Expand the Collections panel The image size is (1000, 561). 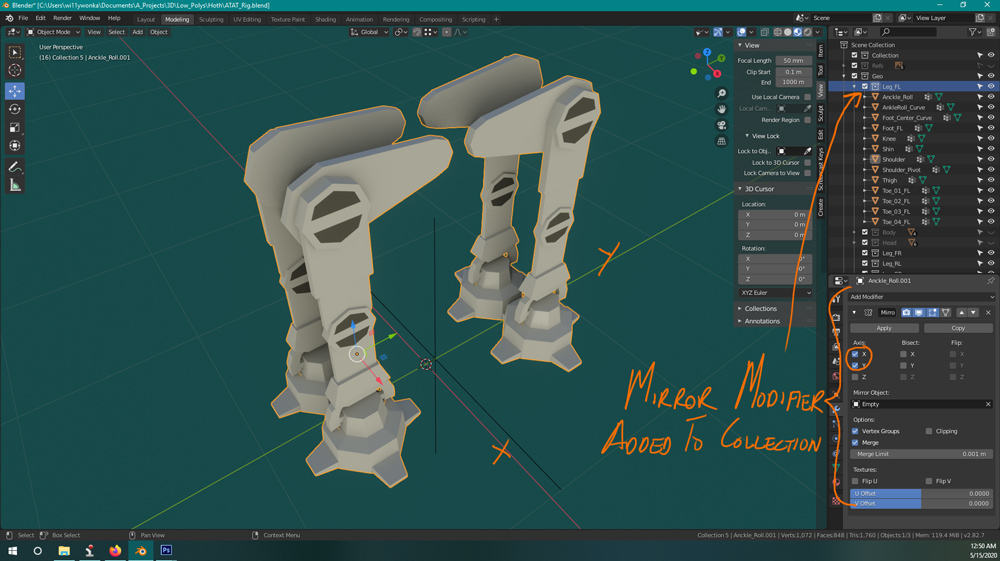[776, 309]
